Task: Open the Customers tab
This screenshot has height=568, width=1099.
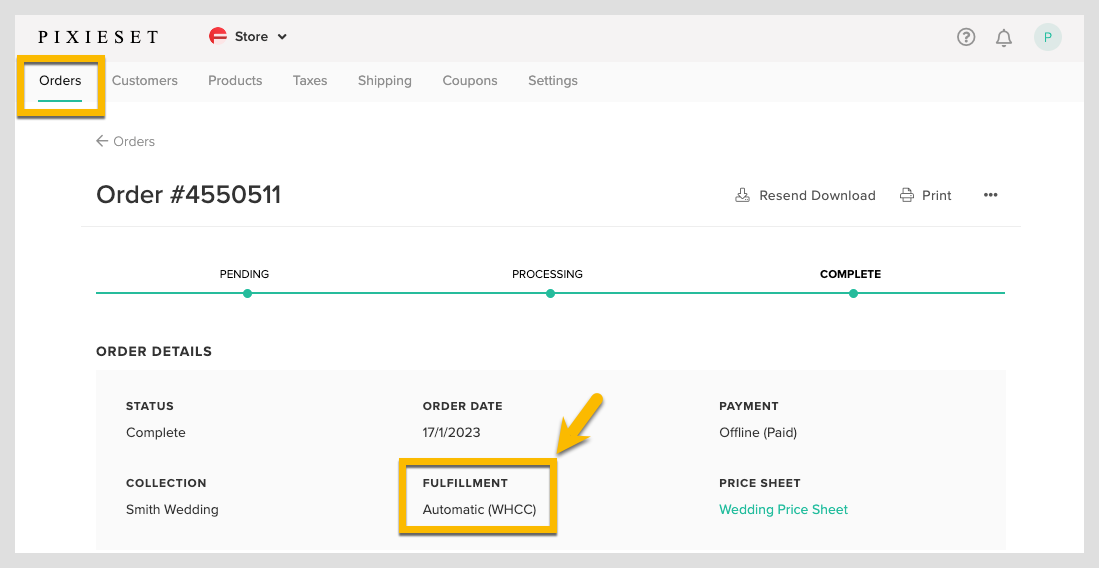Action: tap(145, 80)
